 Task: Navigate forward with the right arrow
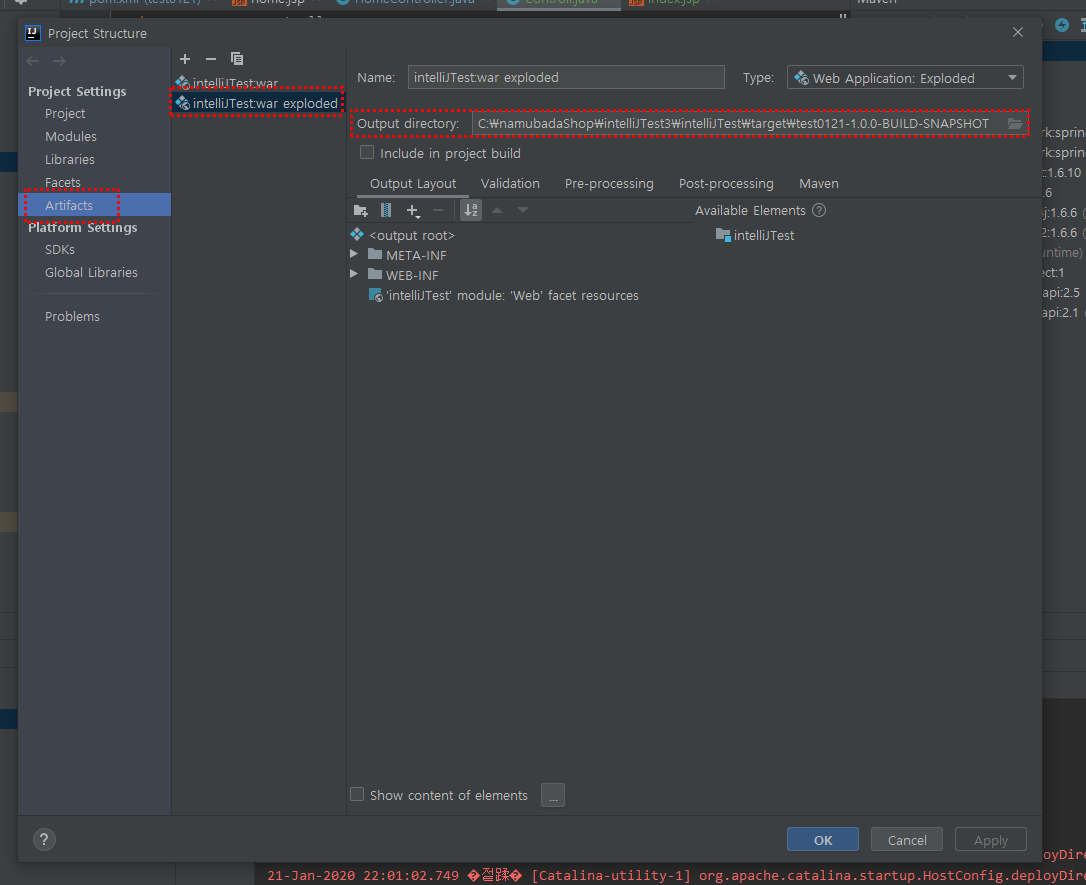point(60,61)
